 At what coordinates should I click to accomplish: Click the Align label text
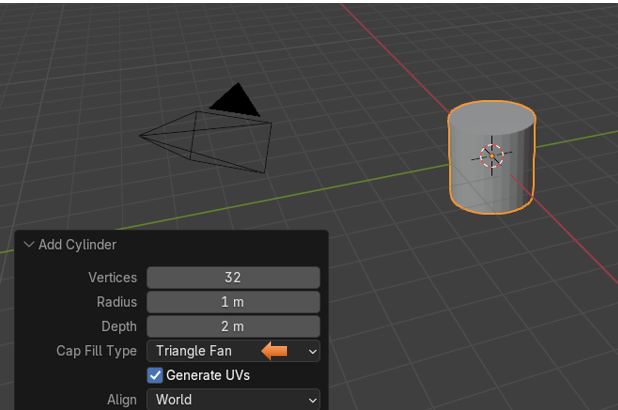click(121, 399)
